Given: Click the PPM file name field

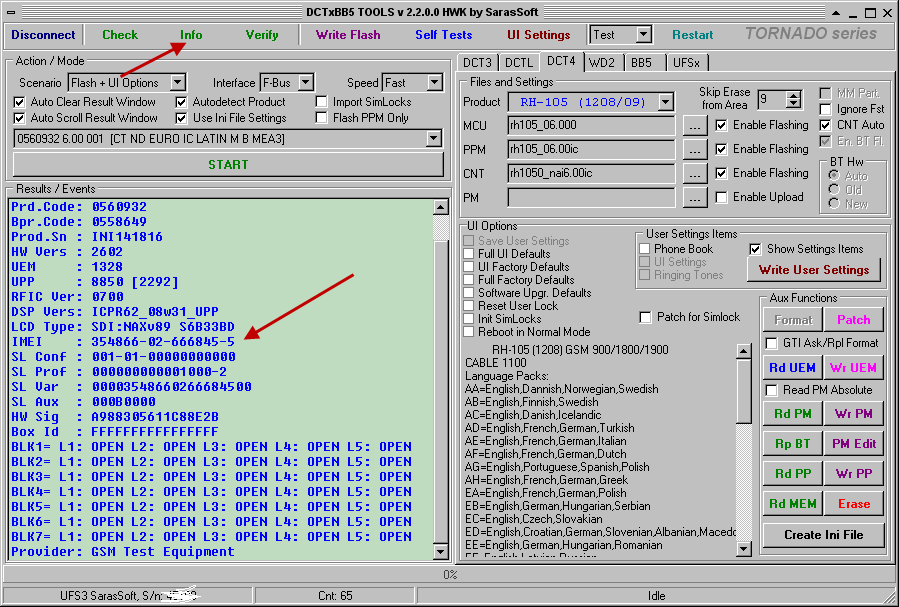Looking at the screenshot, I should point(591,150).
